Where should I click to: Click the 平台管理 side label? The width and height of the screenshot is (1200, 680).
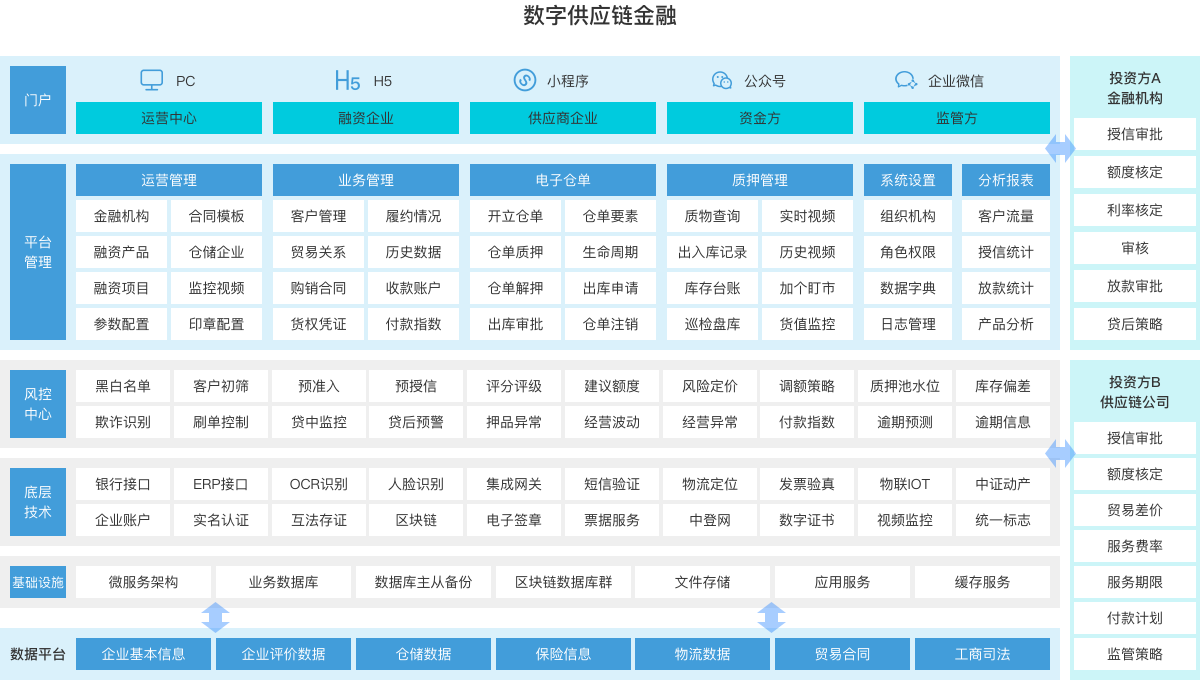tap(38, 252)
